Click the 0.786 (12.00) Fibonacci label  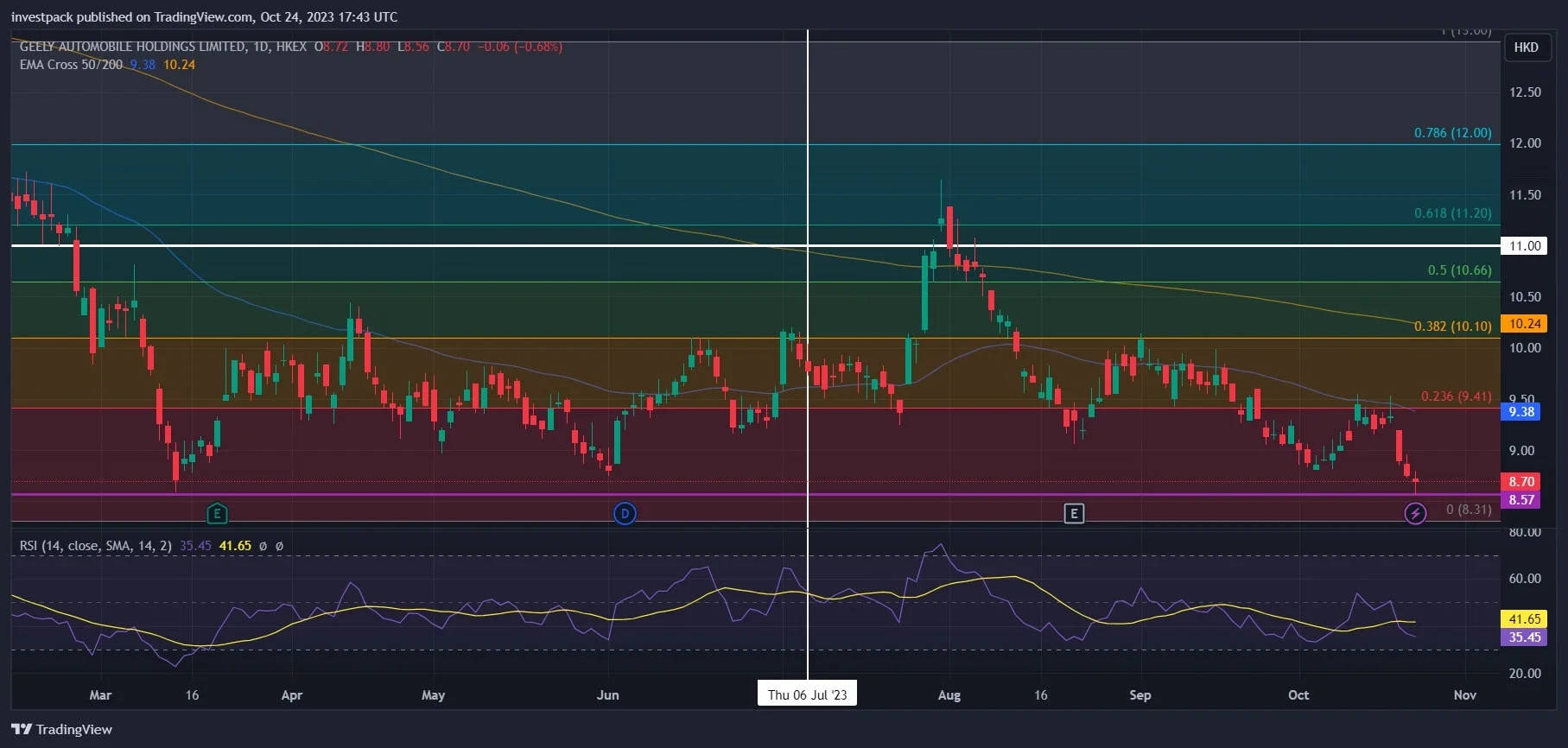pyautogui.click(x=1452, y=133)
